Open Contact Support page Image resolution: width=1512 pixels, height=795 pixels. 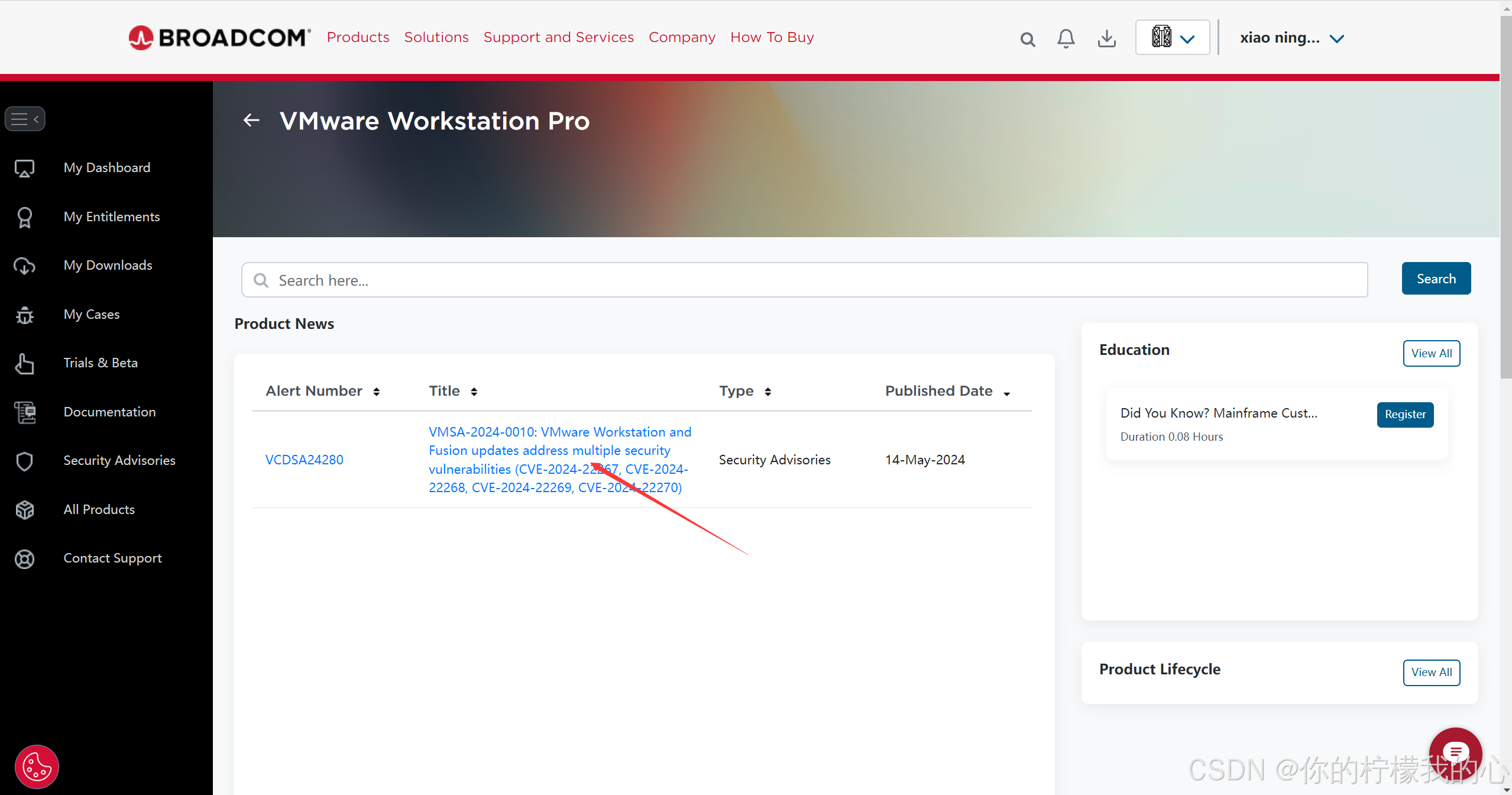(x=112, y=558)
